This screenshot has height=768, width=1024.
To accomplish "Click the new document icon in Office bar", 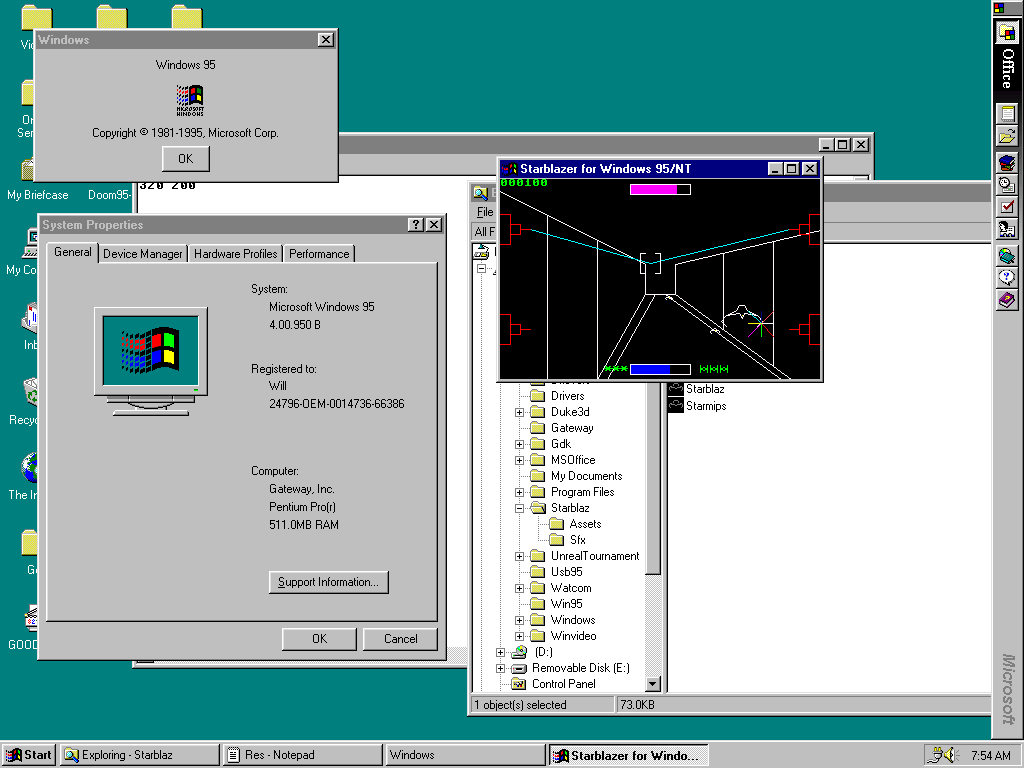I will (x=1006, y=113).
